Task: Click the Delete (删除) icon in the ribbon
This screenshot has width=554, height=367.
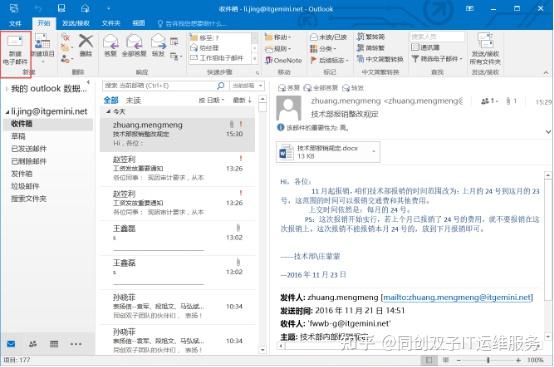Action: [x=86, y=45]
